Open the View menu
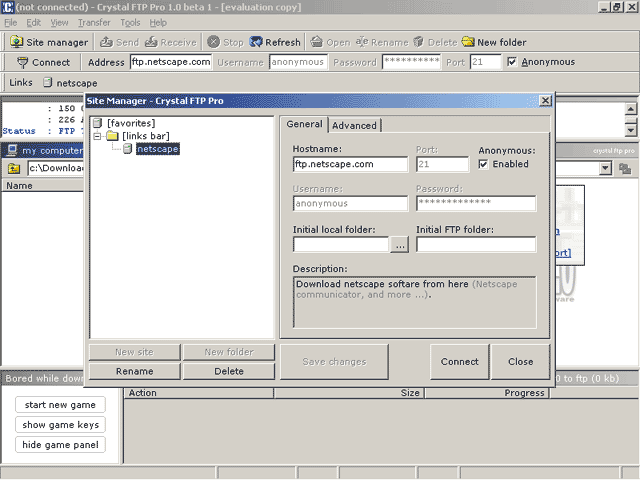 (x=59, y=23)
